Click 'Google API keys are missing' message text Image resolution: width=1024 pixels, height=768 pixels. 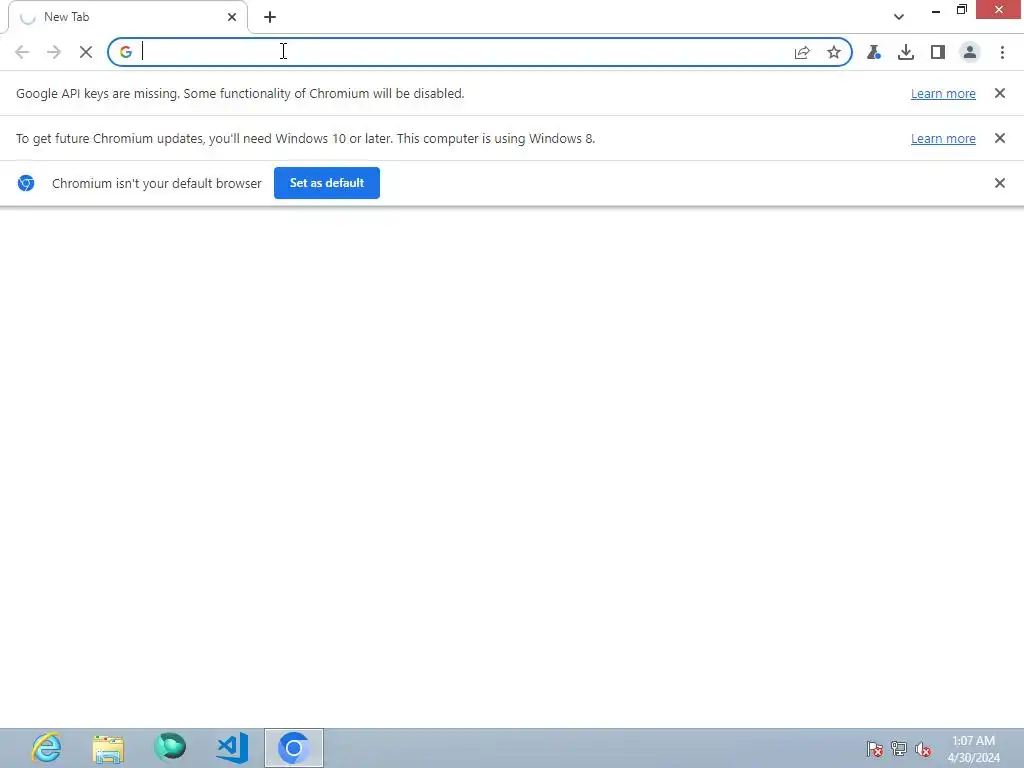(x=240, y=93)
